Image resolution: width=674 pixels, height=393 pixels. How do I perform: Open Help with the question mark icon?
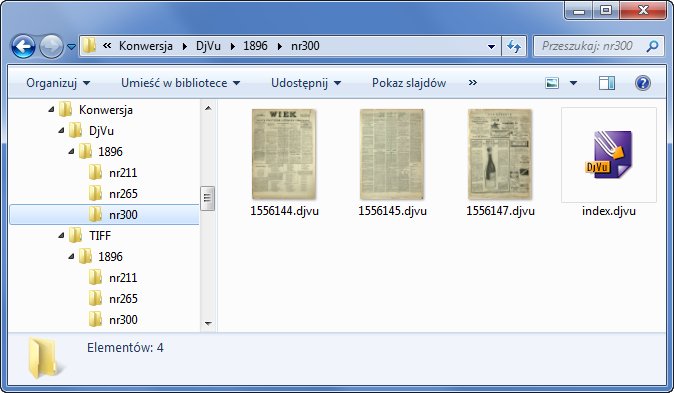click(x=643, y=83)
